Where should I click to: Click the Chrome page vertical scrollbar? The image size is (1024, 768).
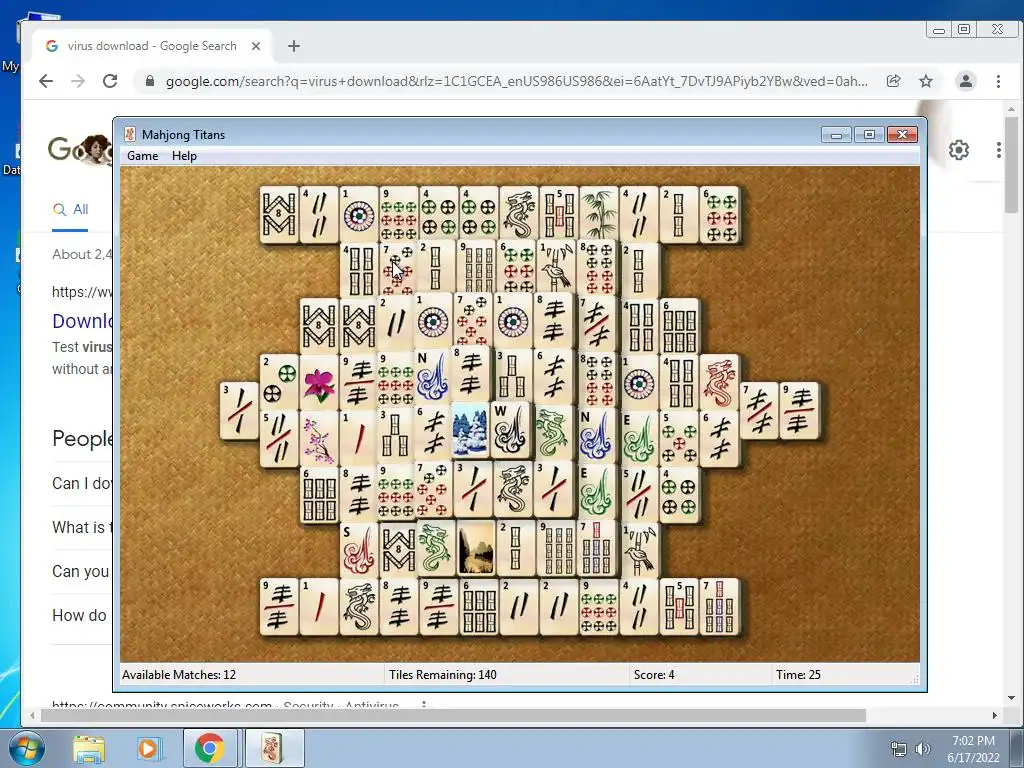tap(1011, 165)
